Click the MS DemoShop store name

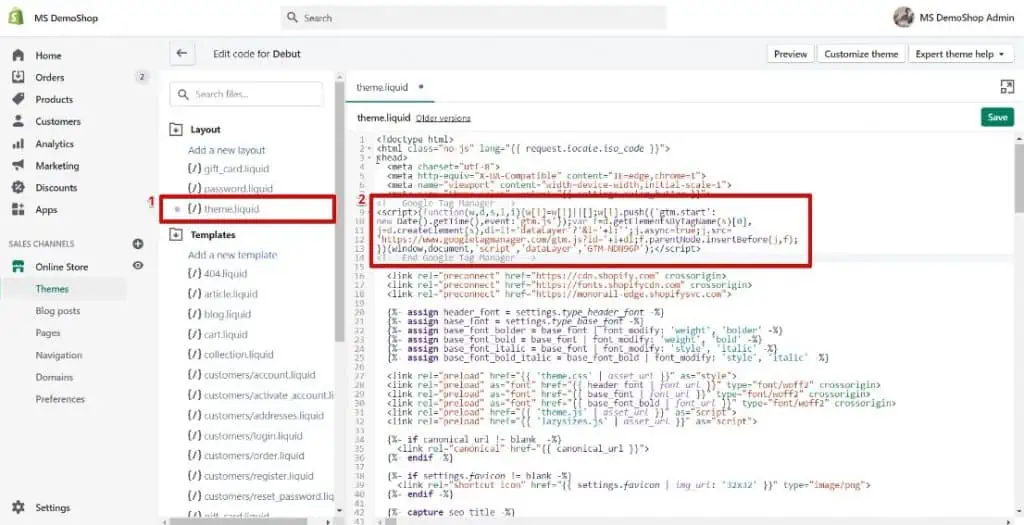66,18
